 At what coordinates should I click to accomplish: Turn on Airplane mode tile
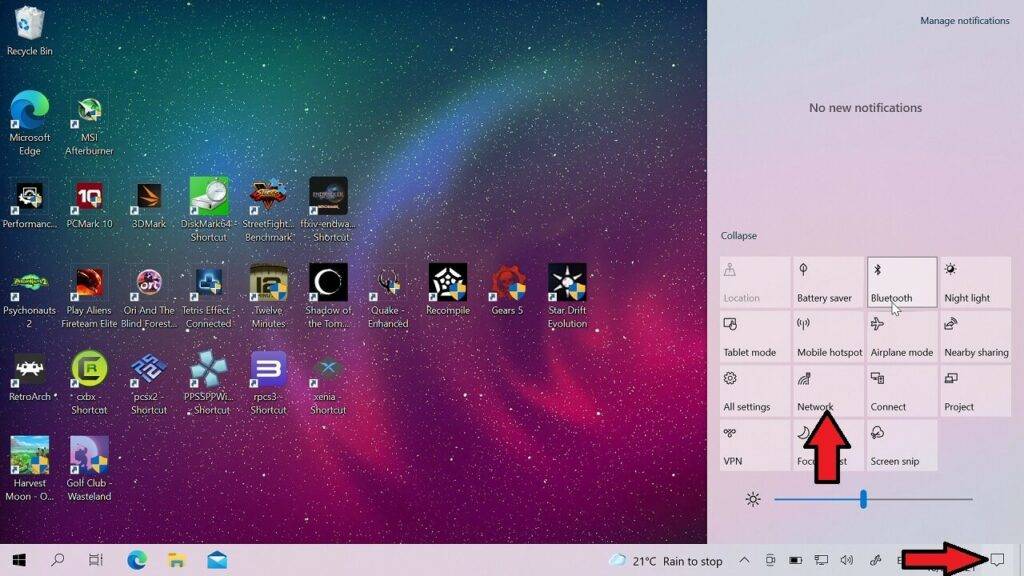tap(901, 336)
